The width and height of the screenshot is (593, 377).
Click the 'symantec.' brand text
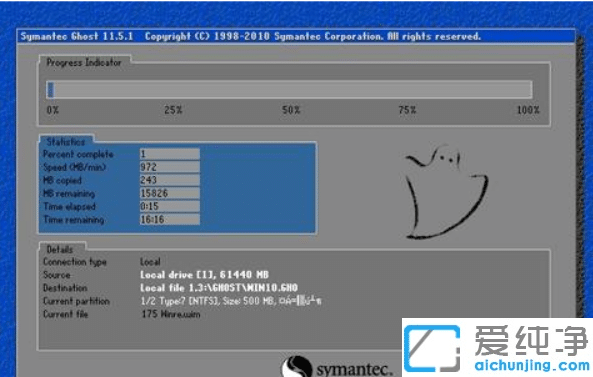354,369
